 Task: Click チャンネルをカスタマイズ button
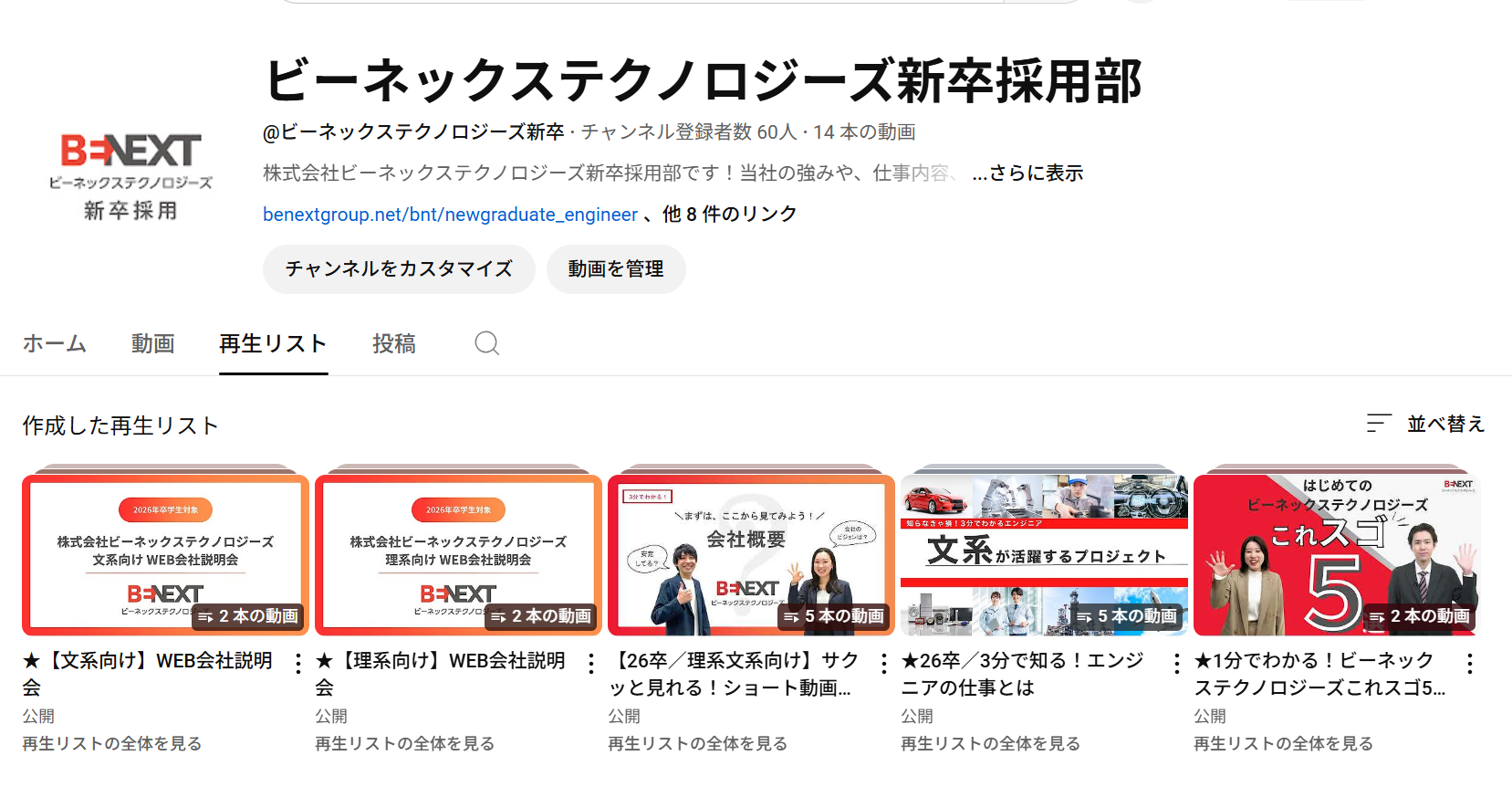click(x=399, y=269)
